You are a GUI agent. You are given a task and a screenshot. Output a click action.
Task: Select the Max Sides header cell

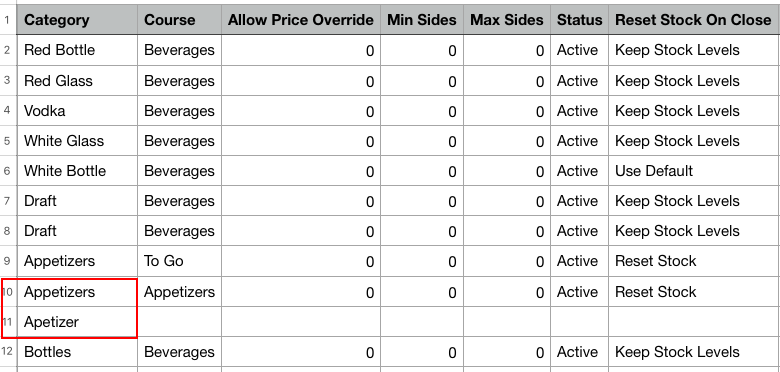pyautogui.click(x=507, y=20)
